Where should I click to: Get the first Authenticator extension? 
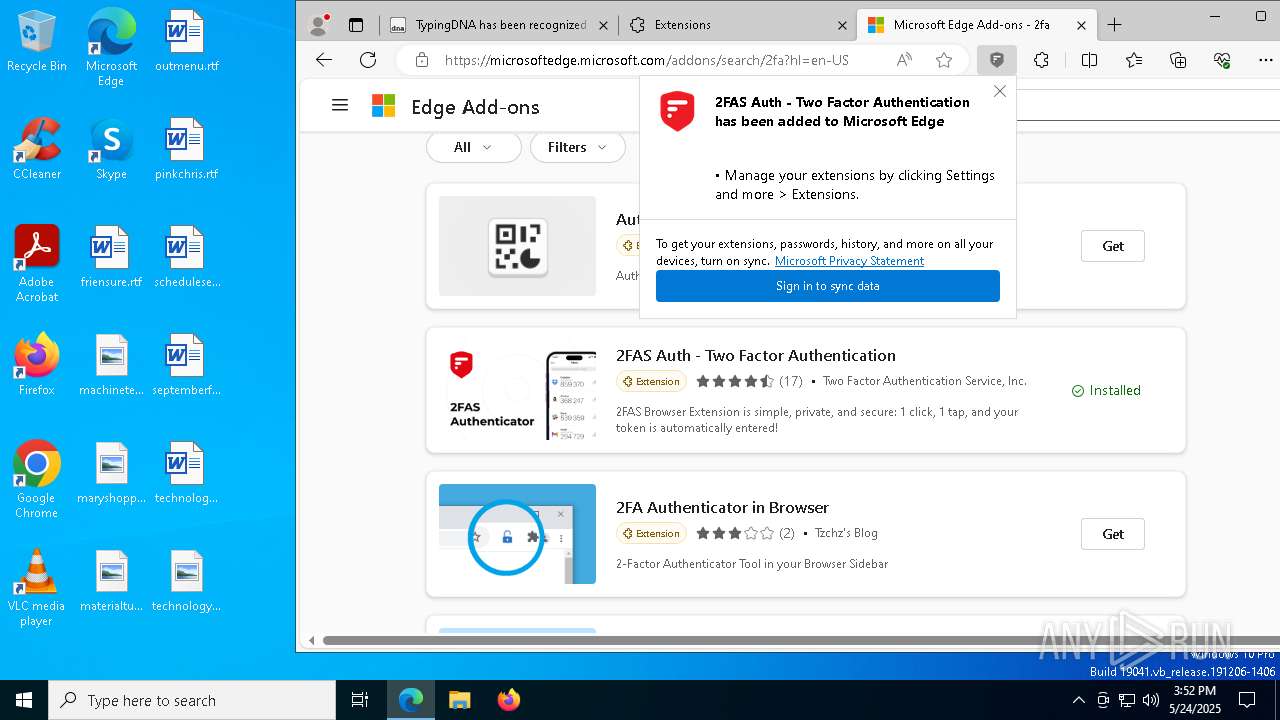click(1113, 246)
